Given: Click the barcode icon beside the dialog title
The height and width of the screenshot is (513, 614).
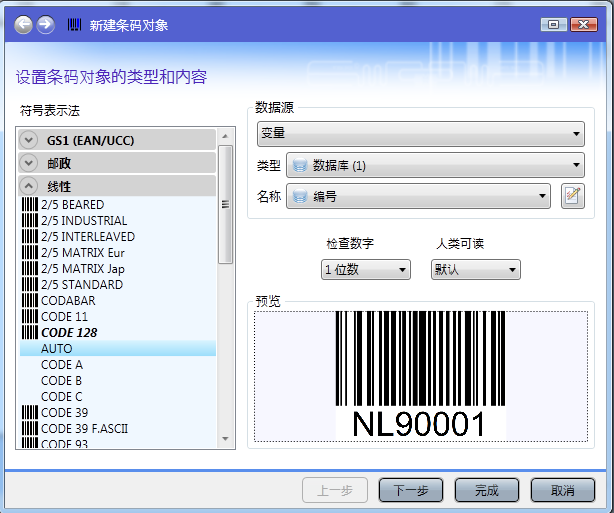Looking at the screenshot, I should click(x=74, y=25).
